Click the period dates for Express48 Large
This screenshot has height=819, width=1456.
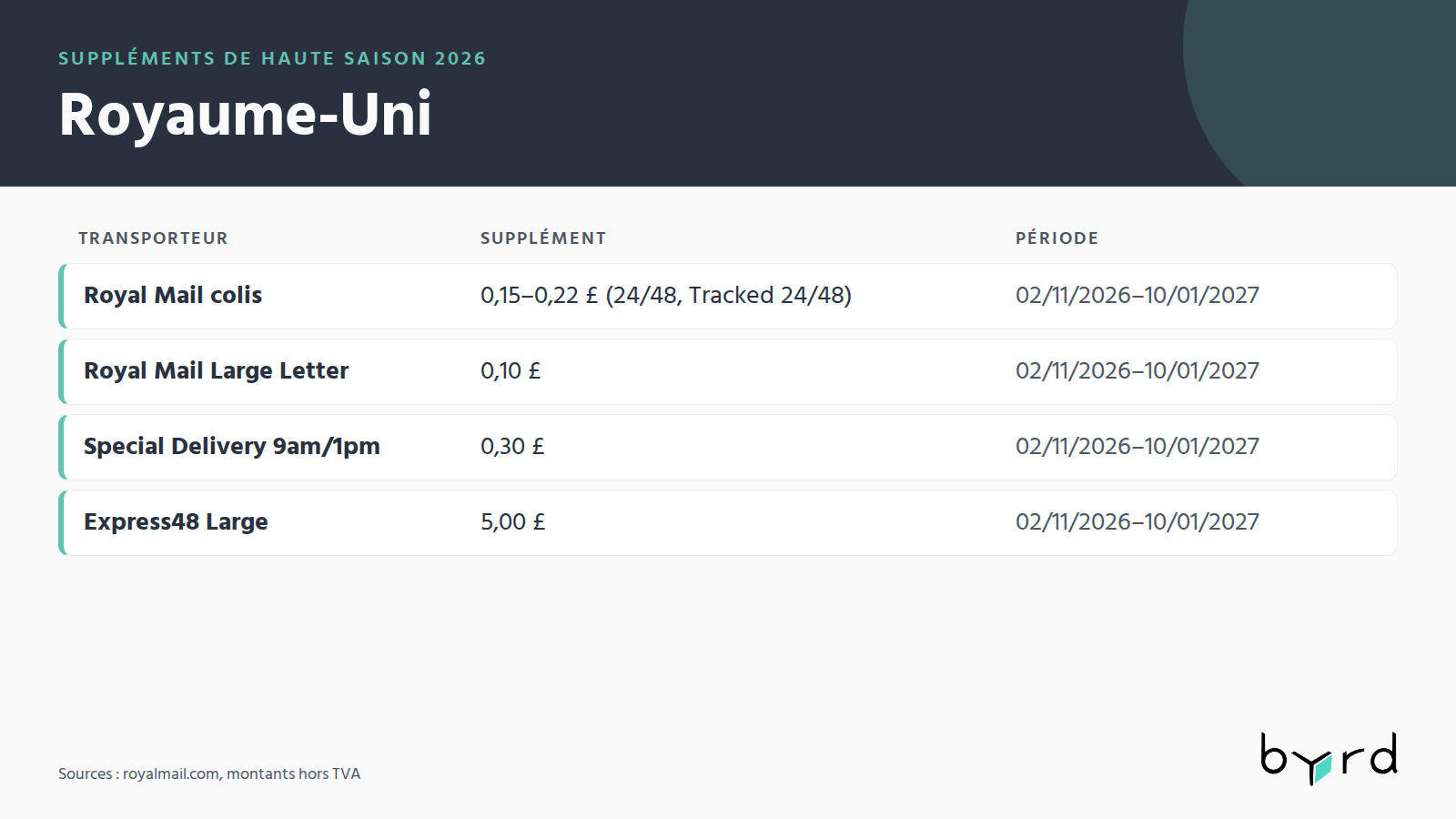tap(1137, 522)
